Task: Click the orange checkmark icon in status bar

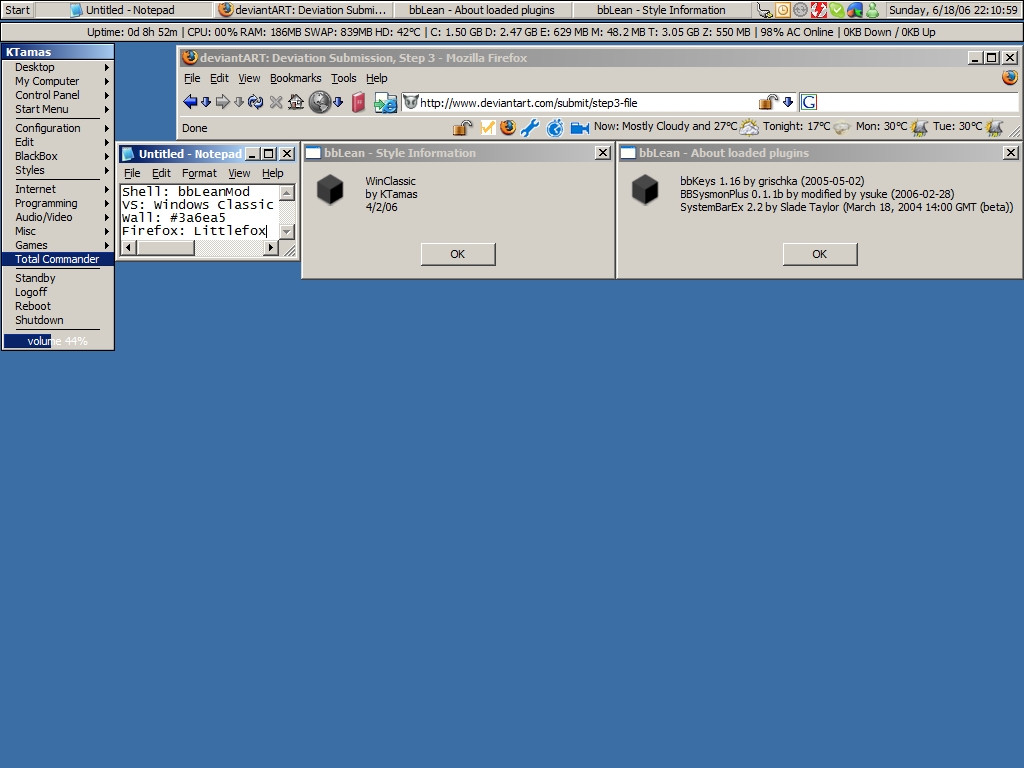Action: [x=487, y=127]
